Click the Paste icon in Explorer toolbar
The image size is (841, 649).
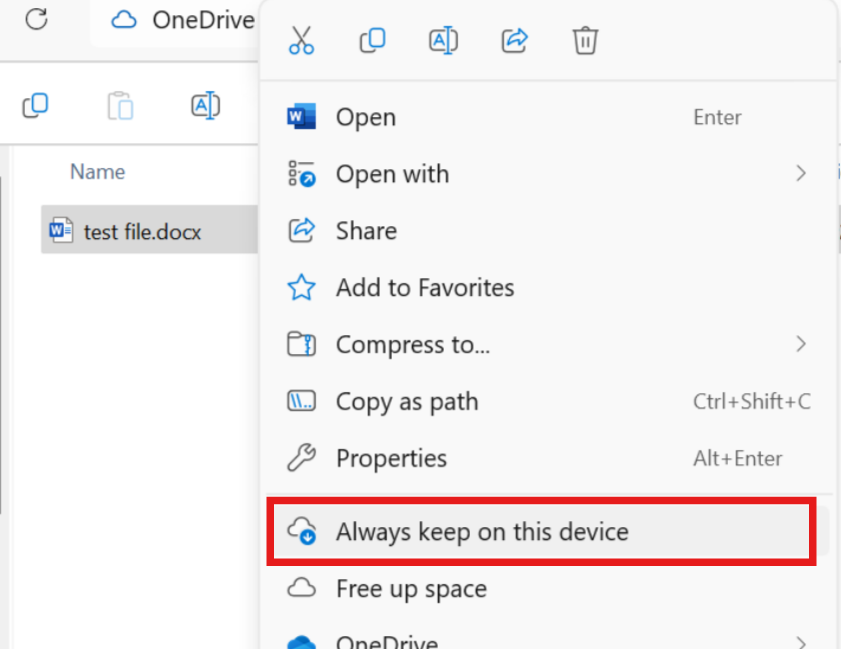tap(120, 106)
